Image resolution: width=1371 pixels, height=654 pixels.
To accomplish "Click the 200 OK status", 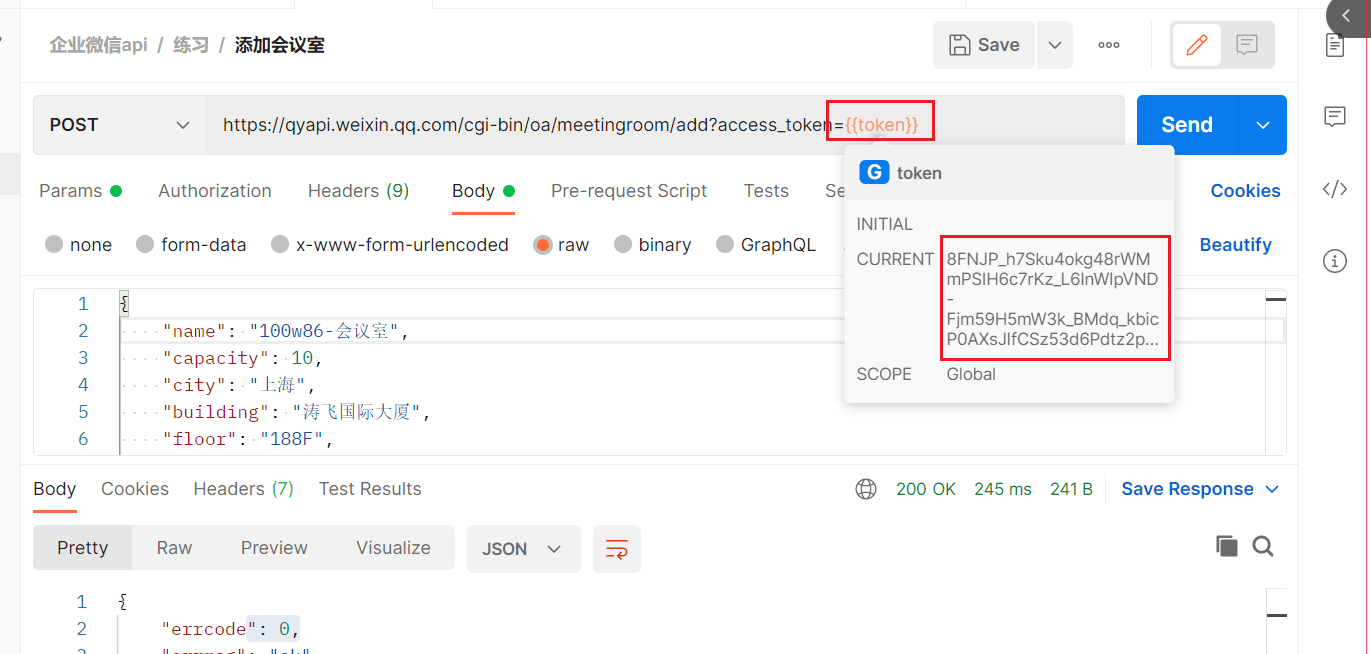I will tap(926, 489).
